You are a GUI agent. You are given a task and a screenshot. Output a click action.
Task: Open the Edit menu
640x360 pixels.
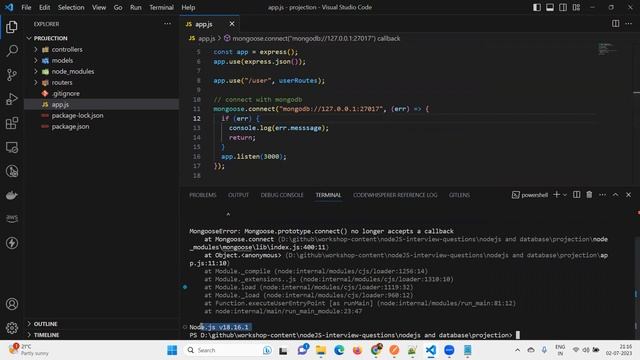click(44, 7)
